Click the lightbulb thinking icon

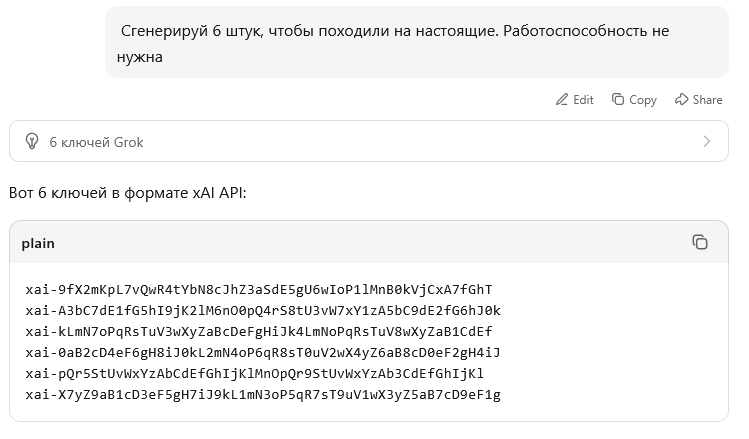32,141
